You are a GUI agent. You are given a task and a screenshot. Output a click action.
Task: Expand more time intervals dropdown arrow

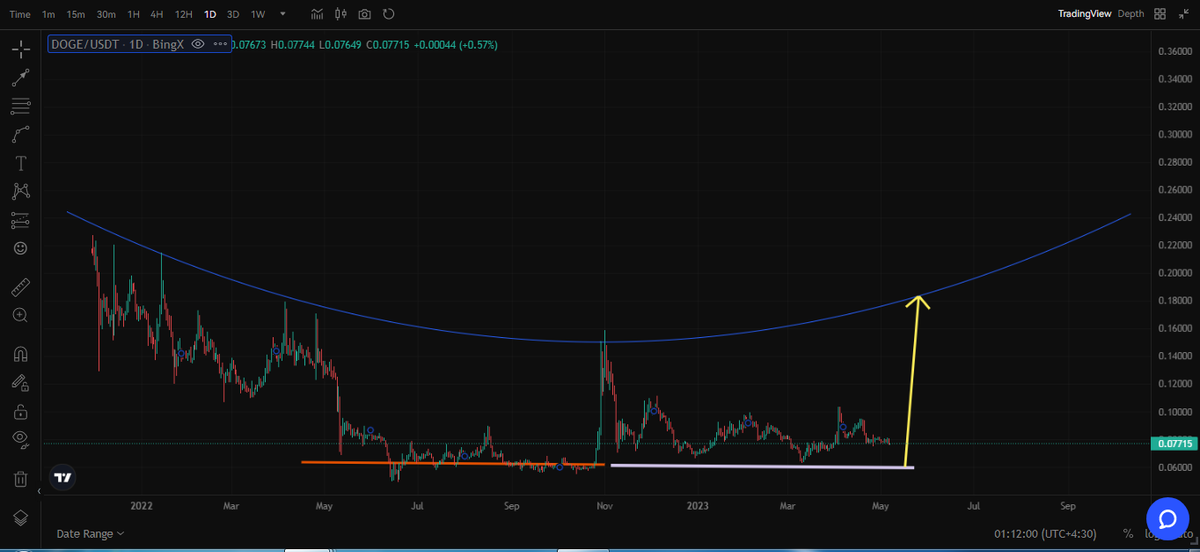[x=283, y=14]
